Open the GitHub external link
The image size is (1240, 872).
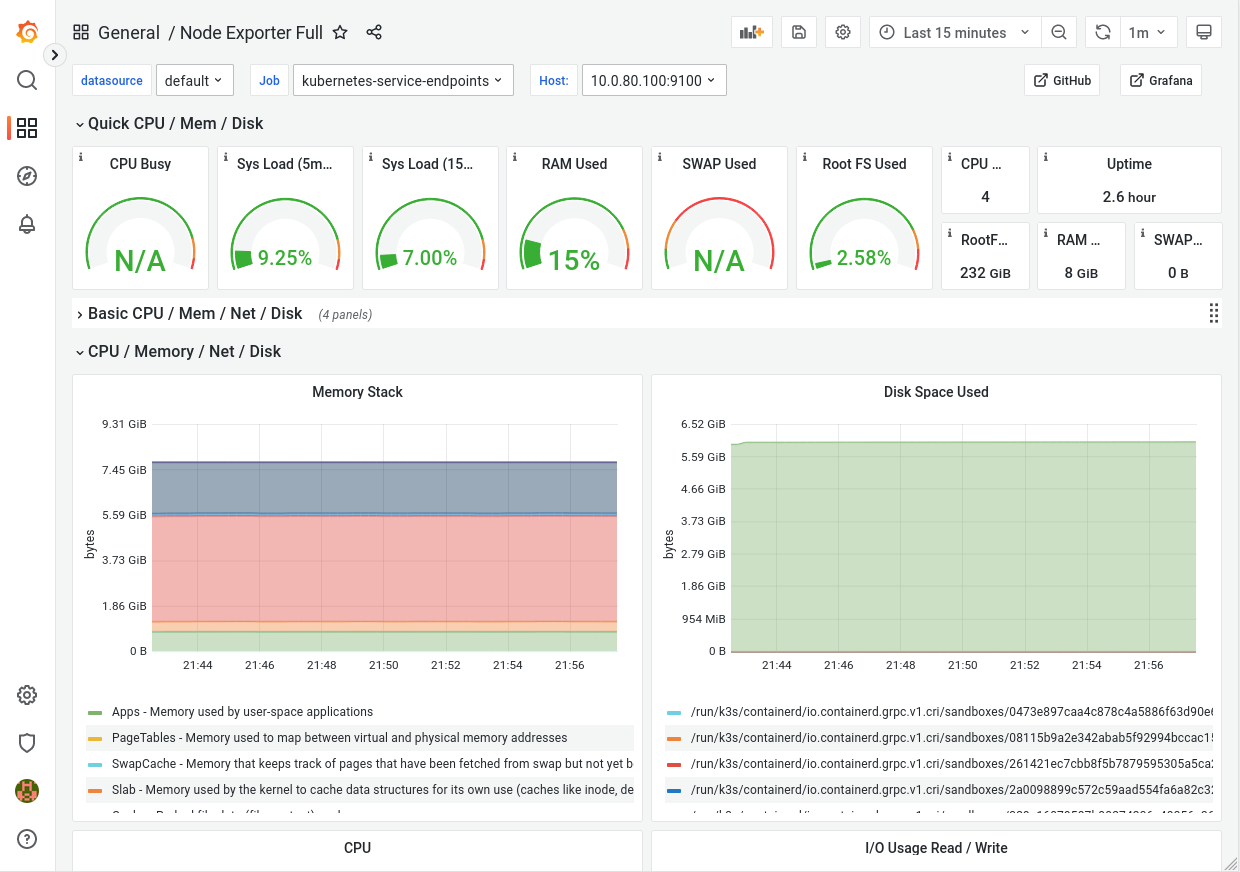pos(1062,80)
